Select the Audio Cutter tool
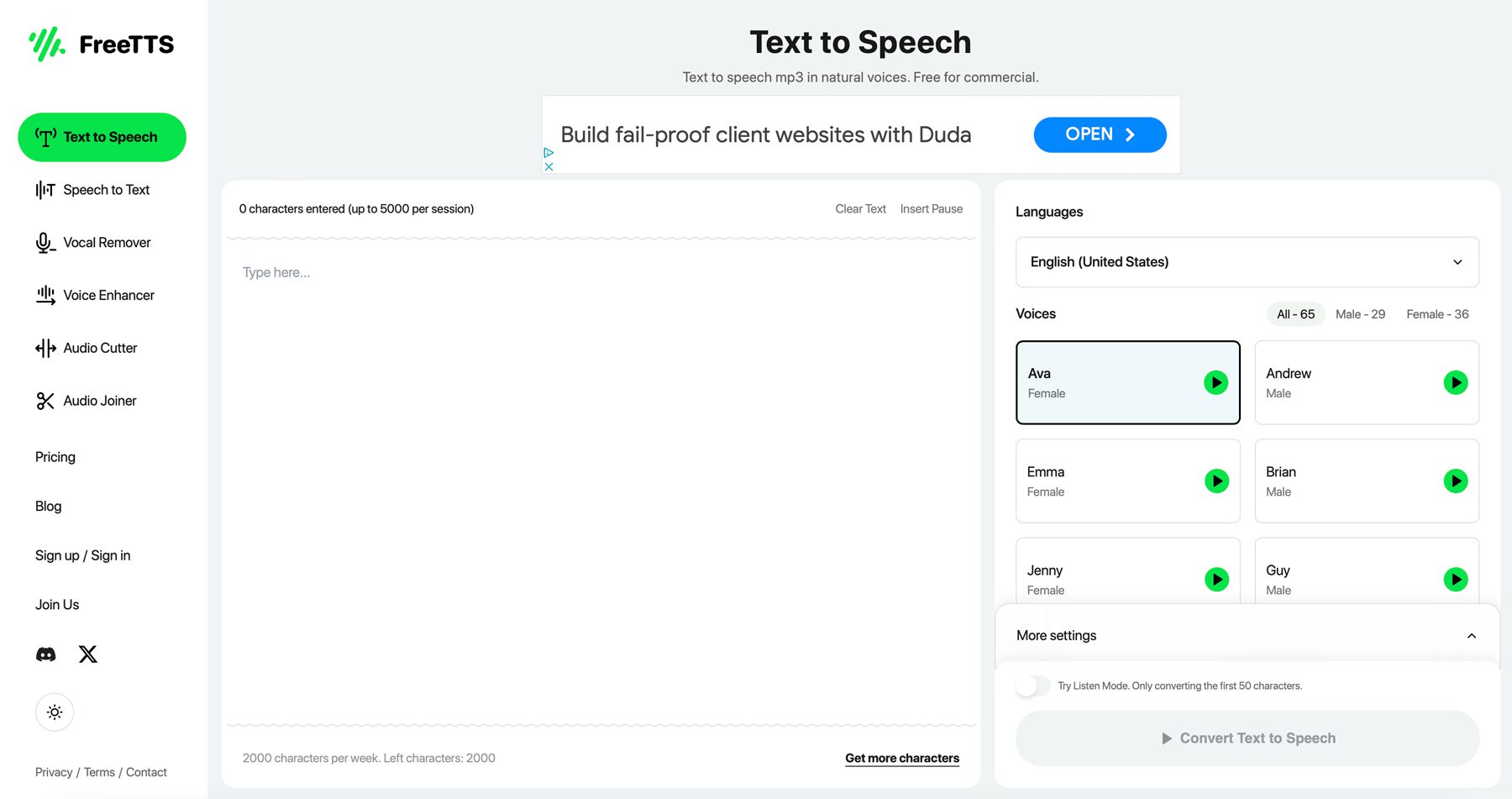This screenshot has height=799, width=1512. click(100, 347)
